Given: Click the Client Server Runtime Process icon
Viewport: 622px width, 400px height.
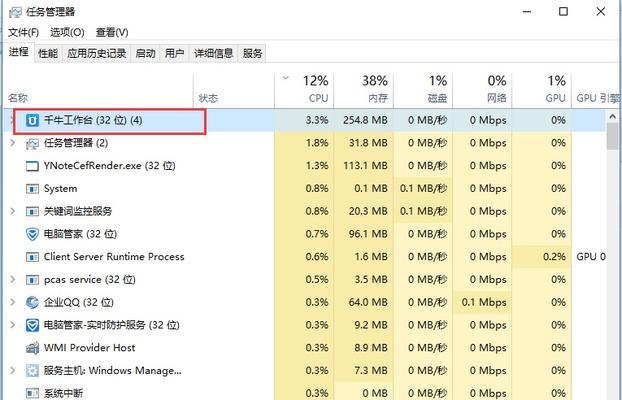Looking at the screenshot, I should [32, 257].
